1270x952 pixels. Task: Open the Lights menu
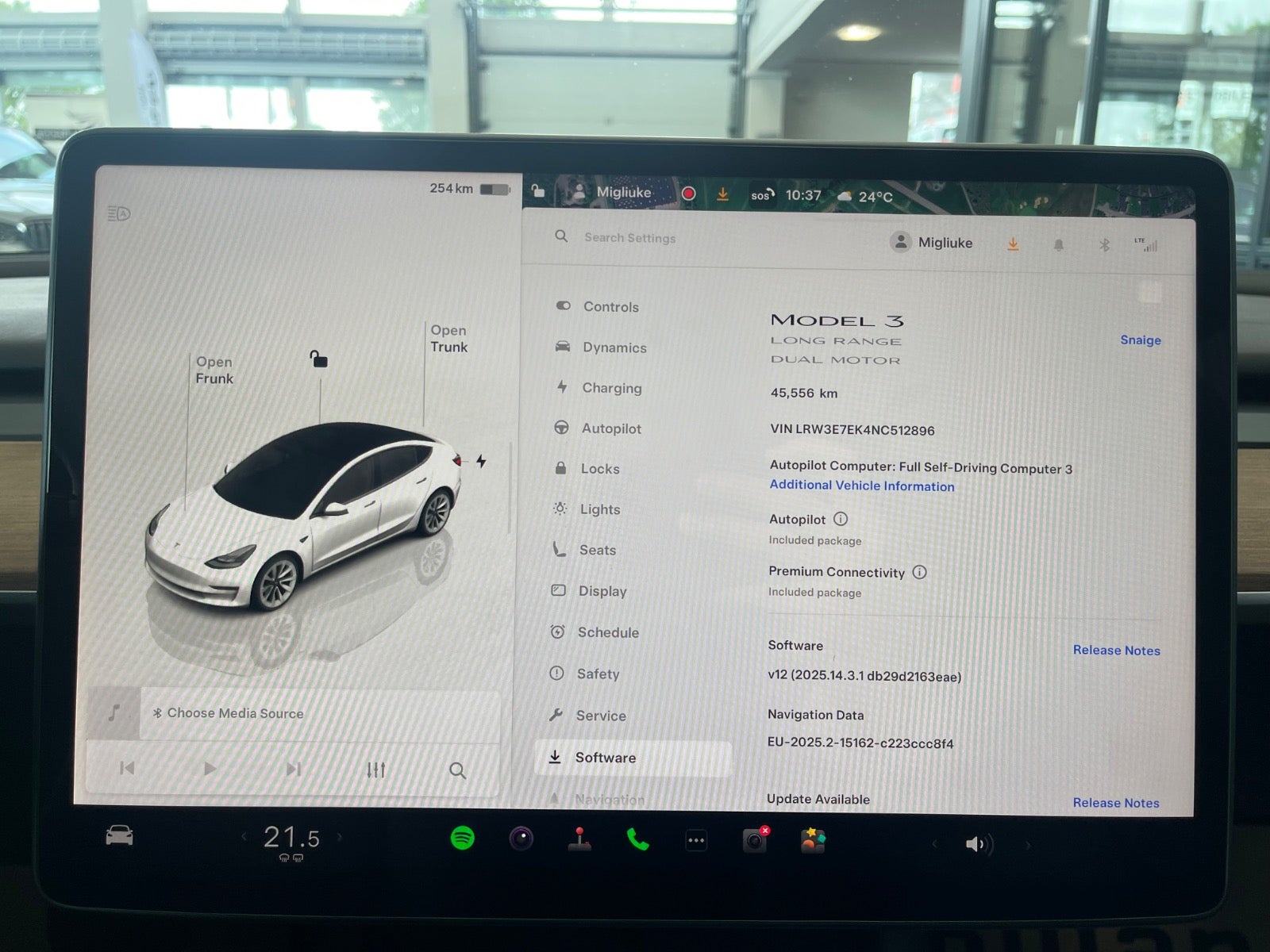(x=587, y=509)
